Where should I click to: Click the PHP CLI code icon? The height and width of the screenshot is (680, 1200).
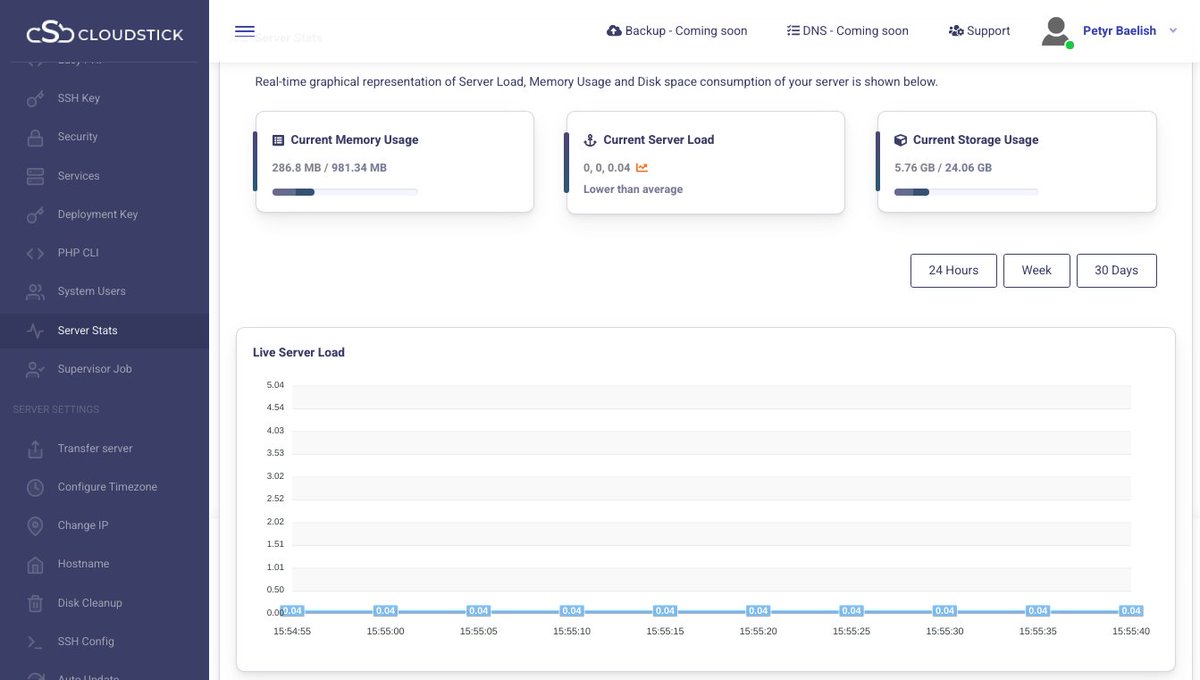[x=35, y=253]
